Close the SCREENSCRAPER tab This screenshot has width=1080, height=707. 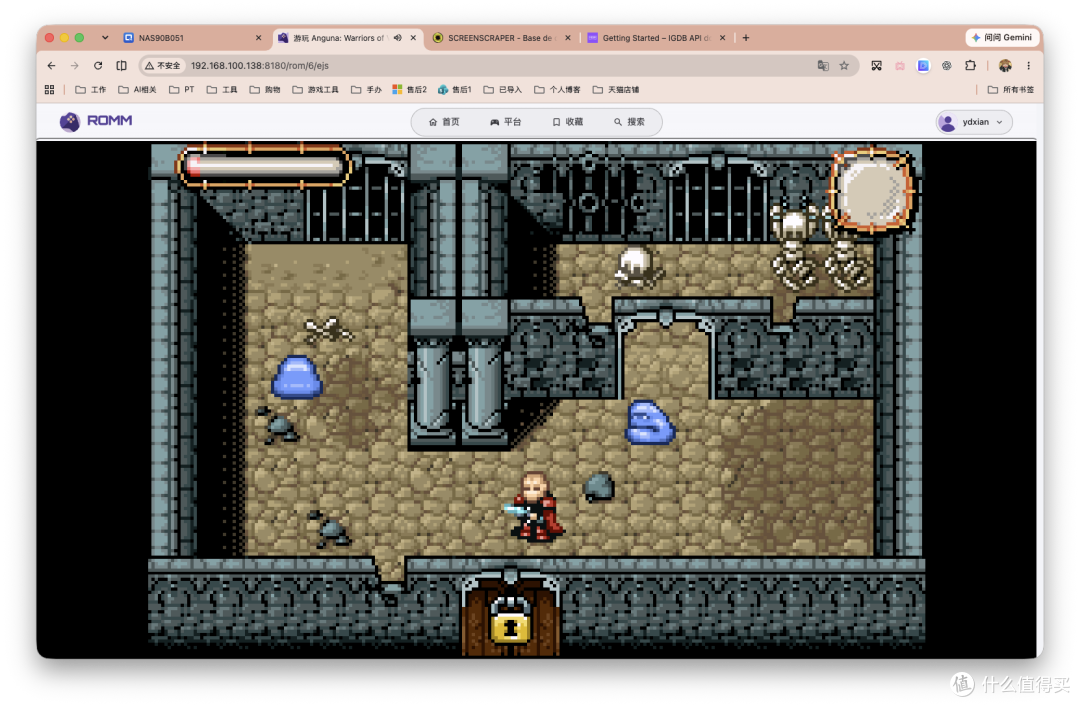click(568, 38)
